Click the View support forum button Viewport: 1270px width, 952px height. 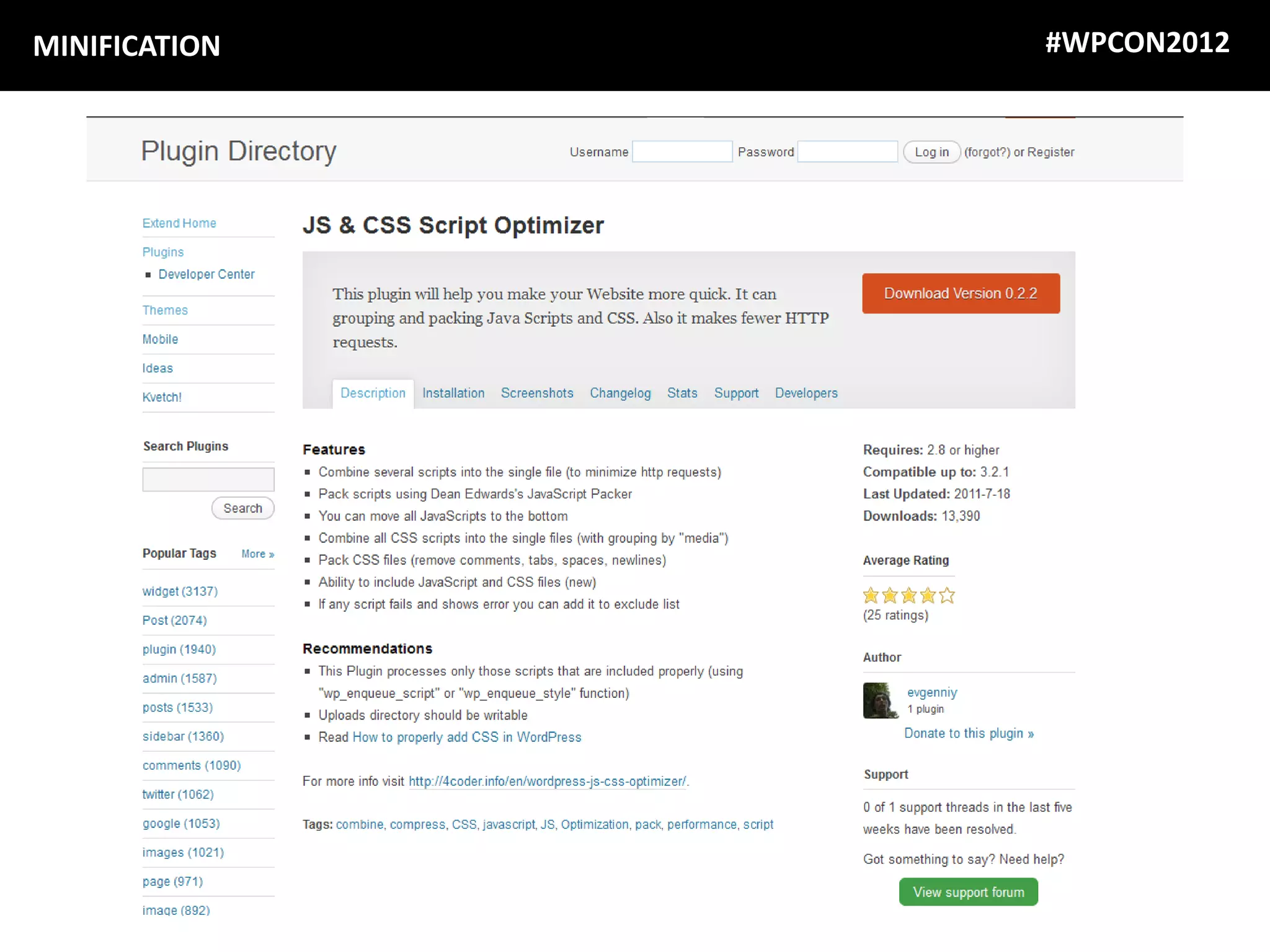968,892
